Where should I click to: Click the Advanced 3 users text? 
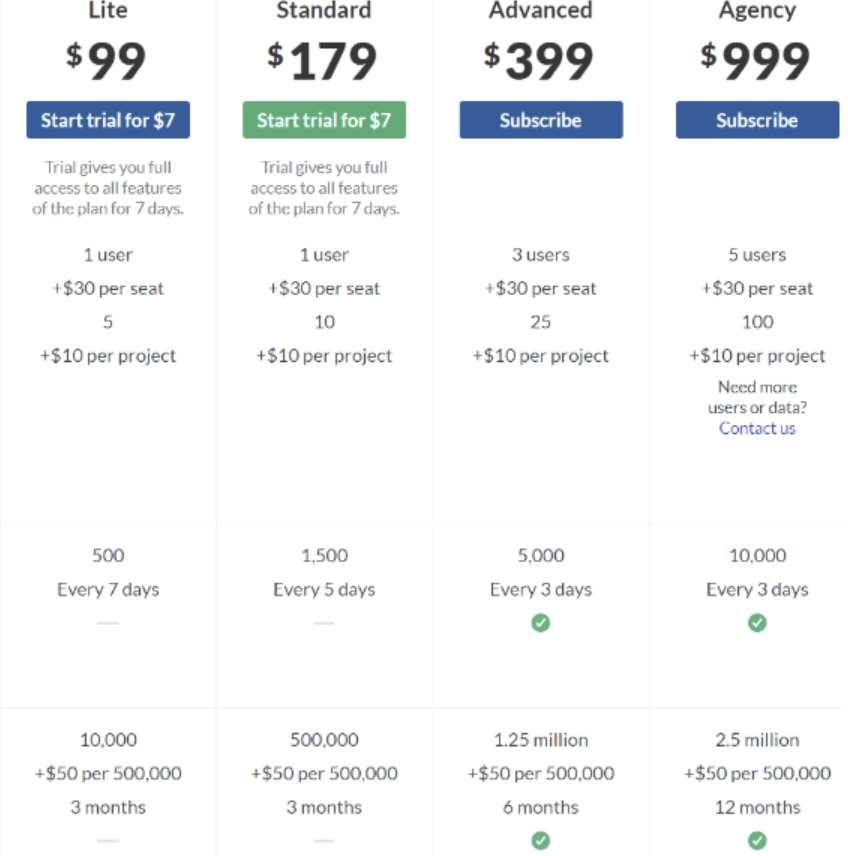541,255
